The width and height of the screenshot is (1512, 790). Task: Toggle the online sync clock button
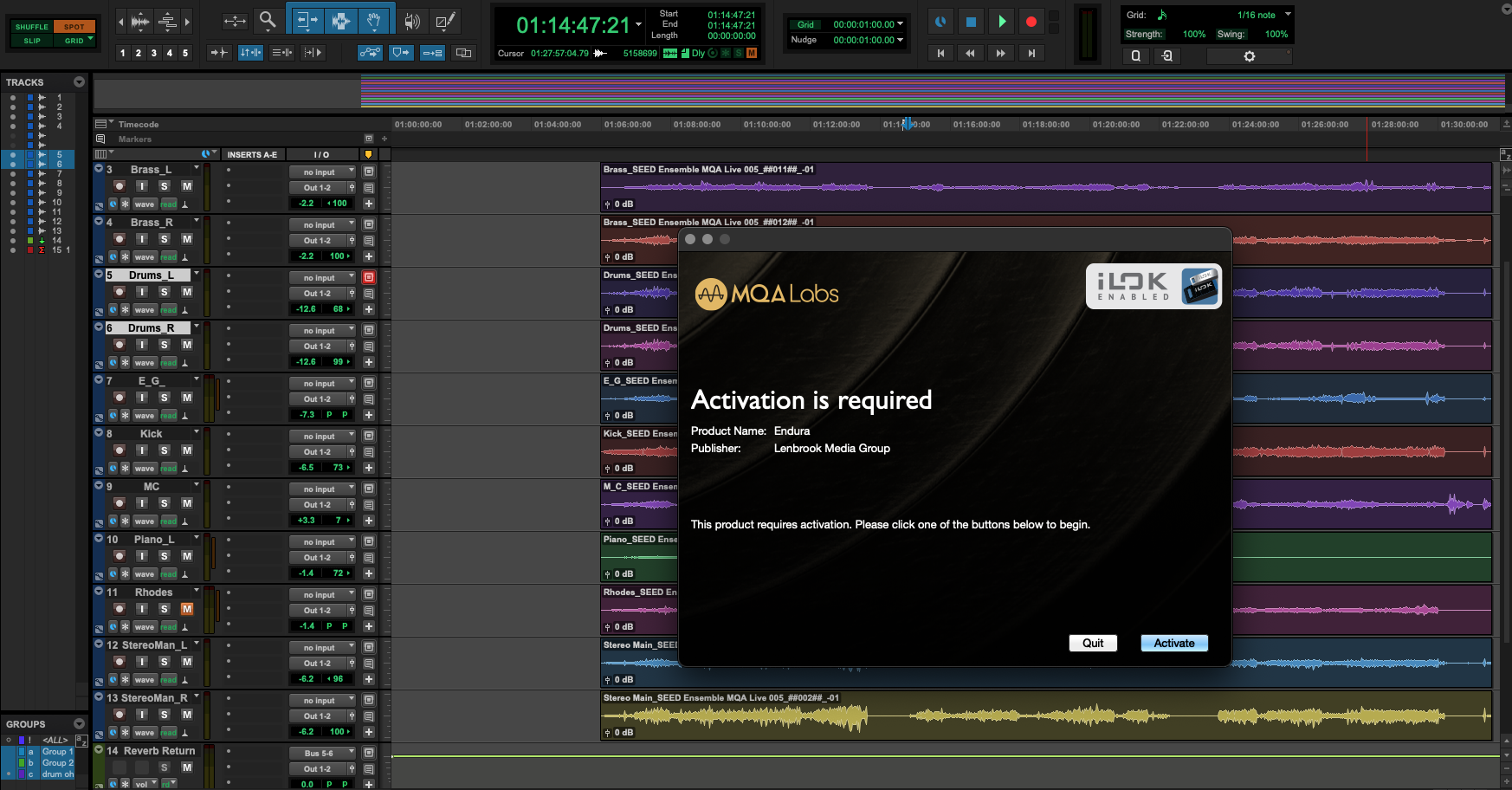pyautogui.click(x=940, y=22)
